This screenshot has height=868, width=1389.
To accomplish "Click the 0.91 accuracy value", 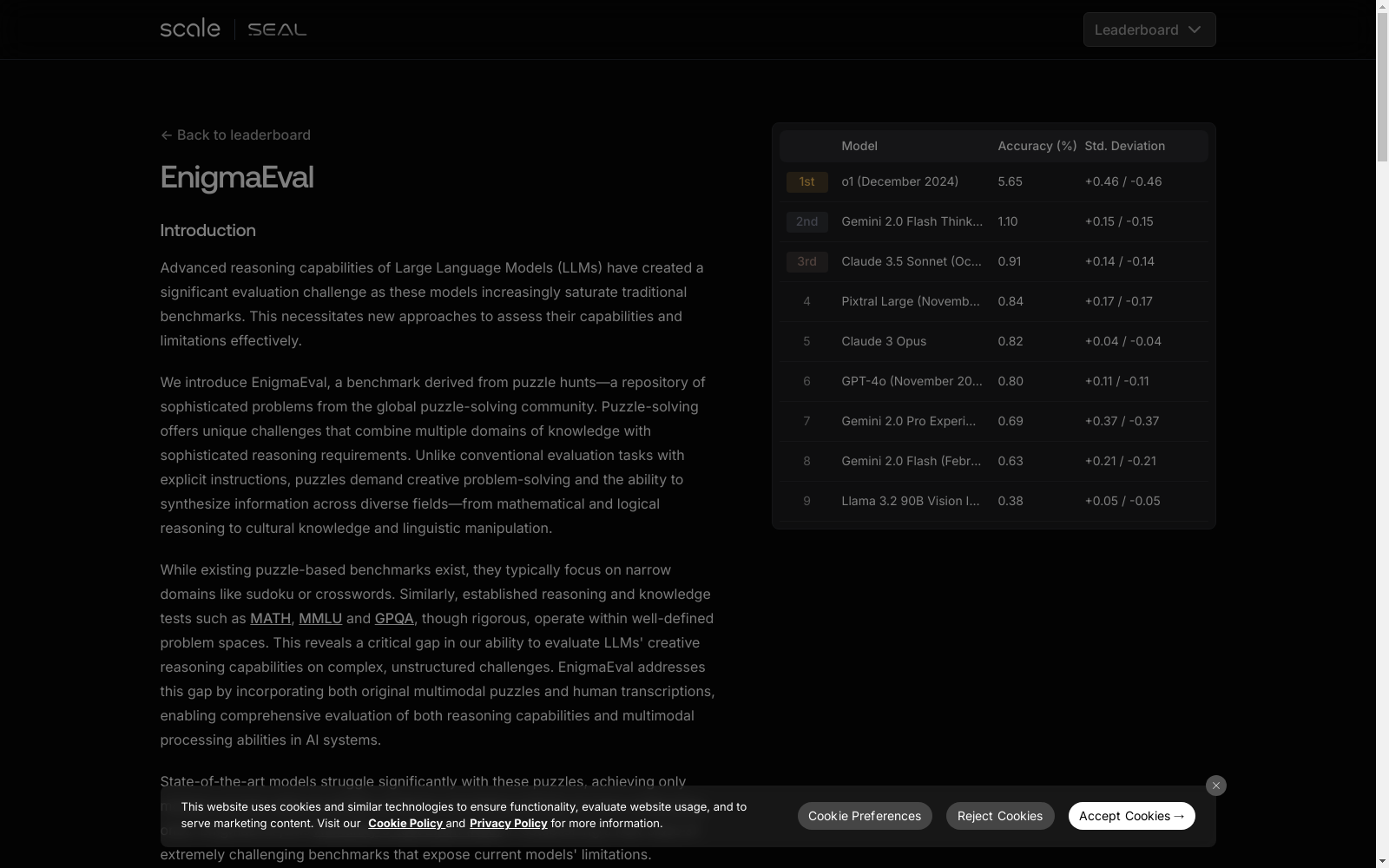I will [x=1009, y=261].
